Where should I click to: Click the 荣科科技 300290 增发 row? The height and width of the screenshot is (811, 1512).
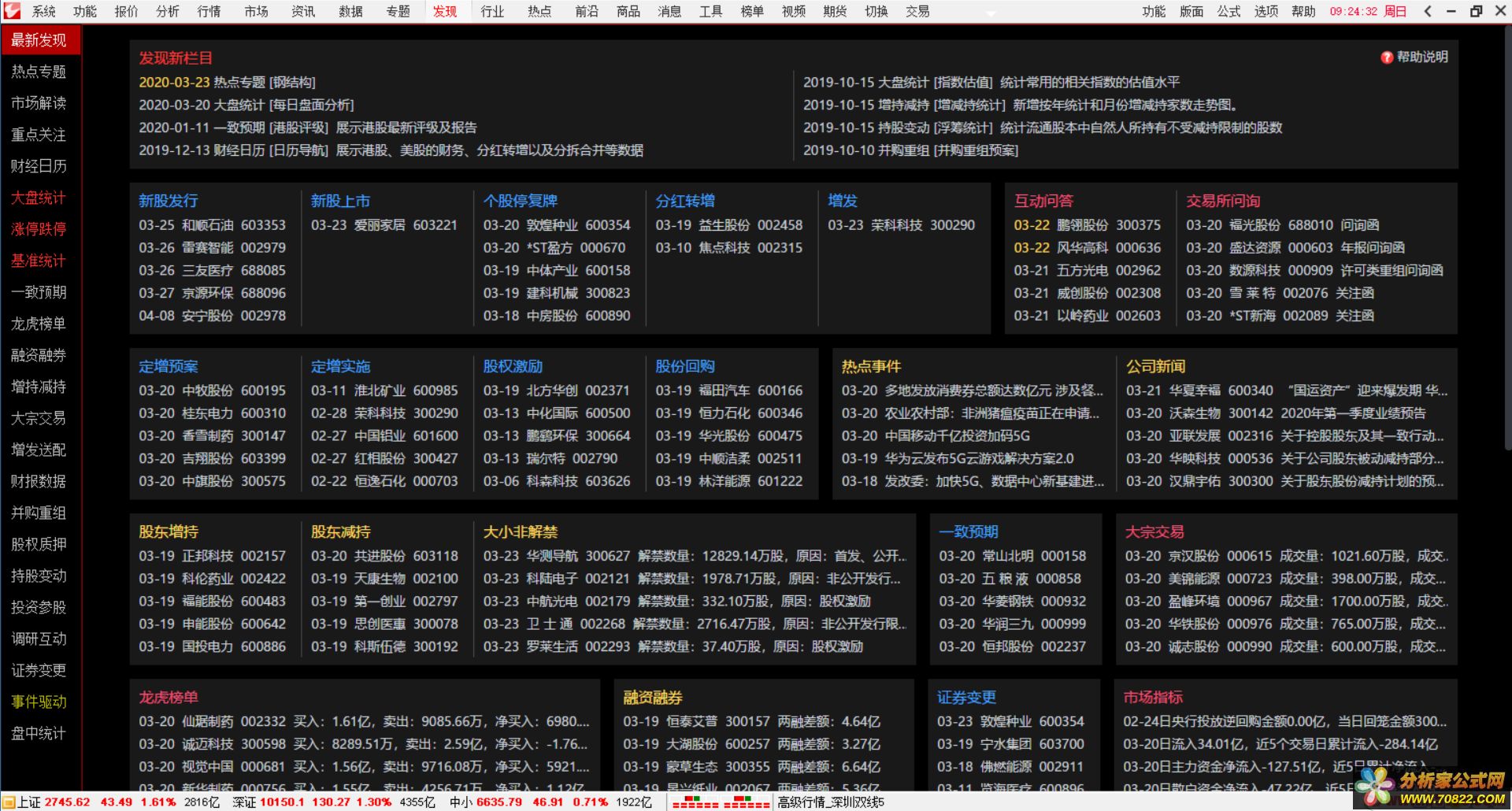point(901,225)
